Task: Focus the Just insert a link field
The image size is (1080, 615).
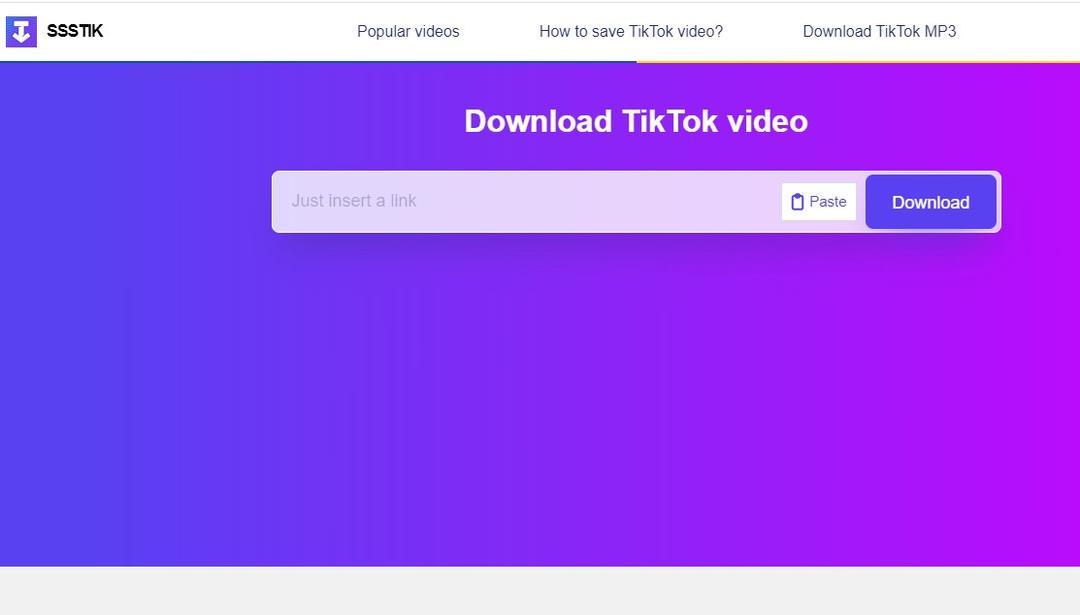Action: tap(527, 201)
